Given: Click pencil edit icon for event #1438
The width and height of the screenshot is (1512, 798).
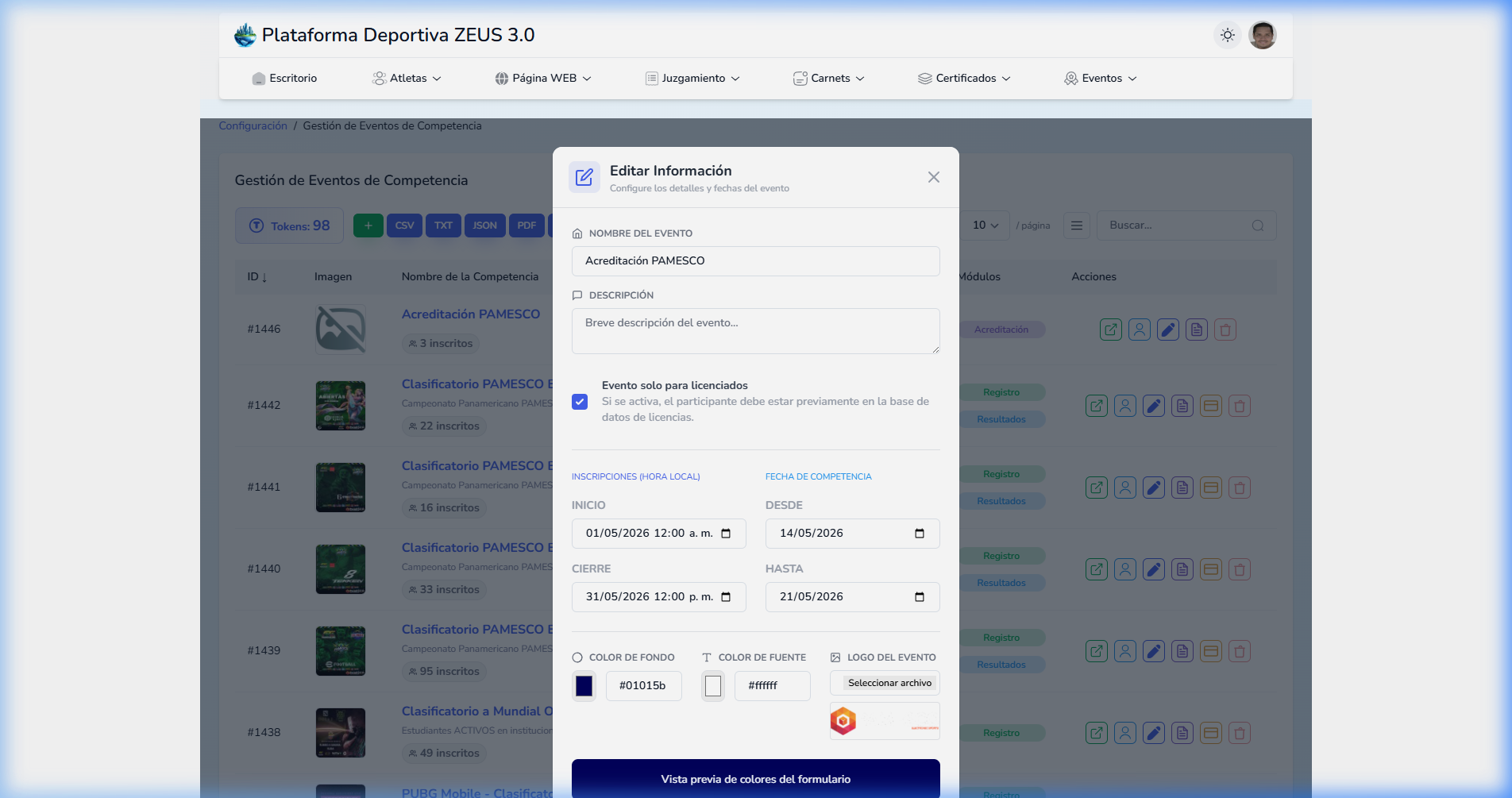Looking at the screenshot, I should point(1154,733).
